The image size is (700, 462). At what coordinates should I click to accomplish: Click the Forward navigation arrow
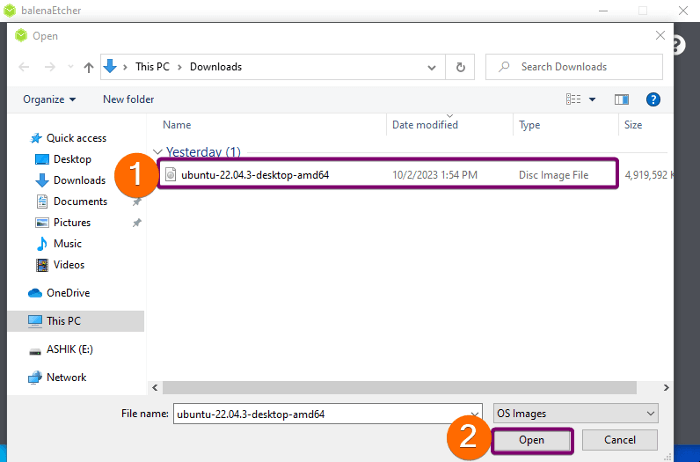pos(50,67)
